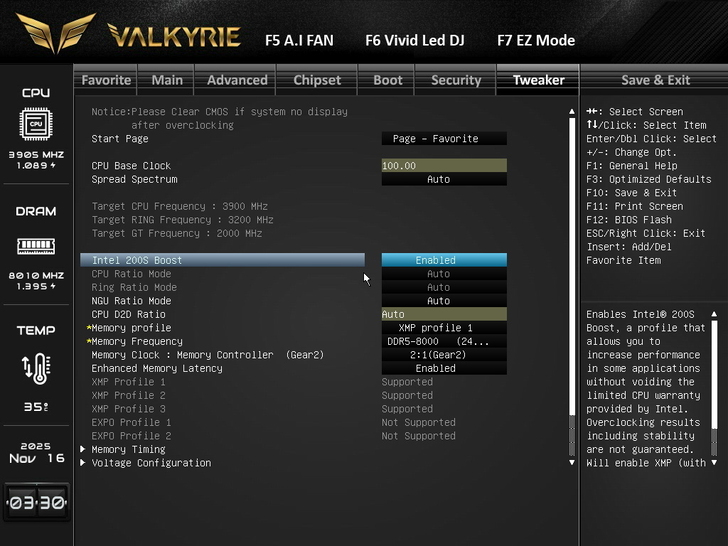Switch to the Boot tab
This screenshot has width=728, height=546.
click(x=387, y=80)
